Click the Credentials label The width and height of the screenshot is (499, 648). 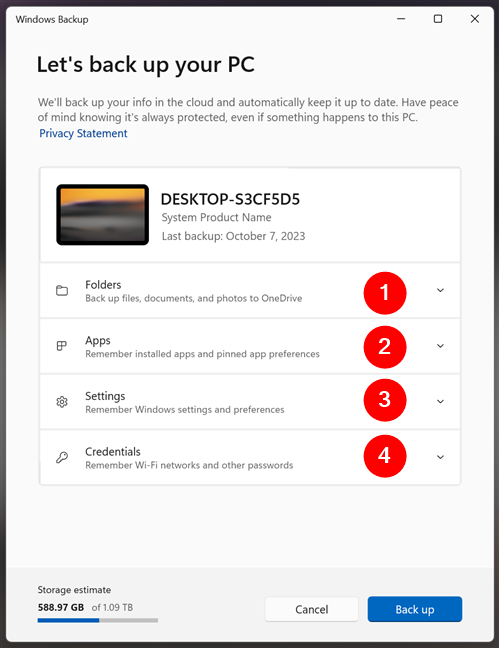[x=113, y=452]
